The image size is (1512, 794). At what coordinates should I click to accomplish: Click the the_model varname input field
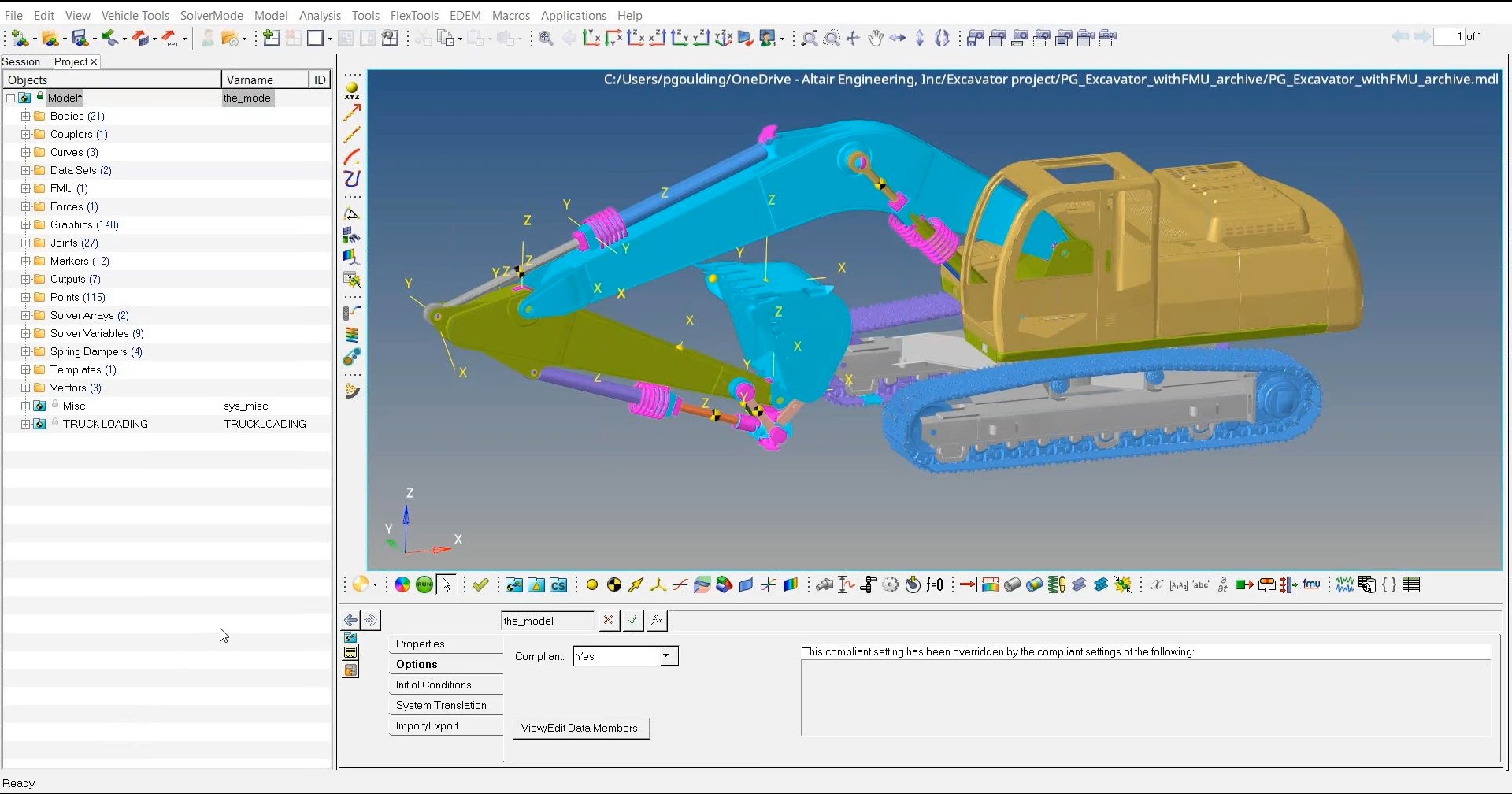(547, 621)
